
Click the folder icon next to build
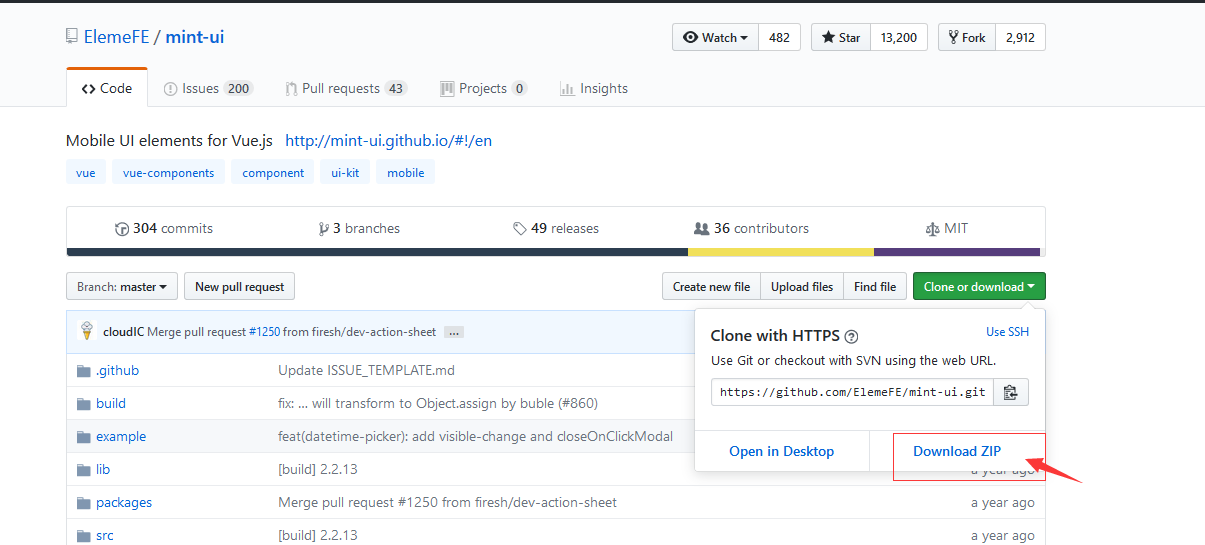84,404
